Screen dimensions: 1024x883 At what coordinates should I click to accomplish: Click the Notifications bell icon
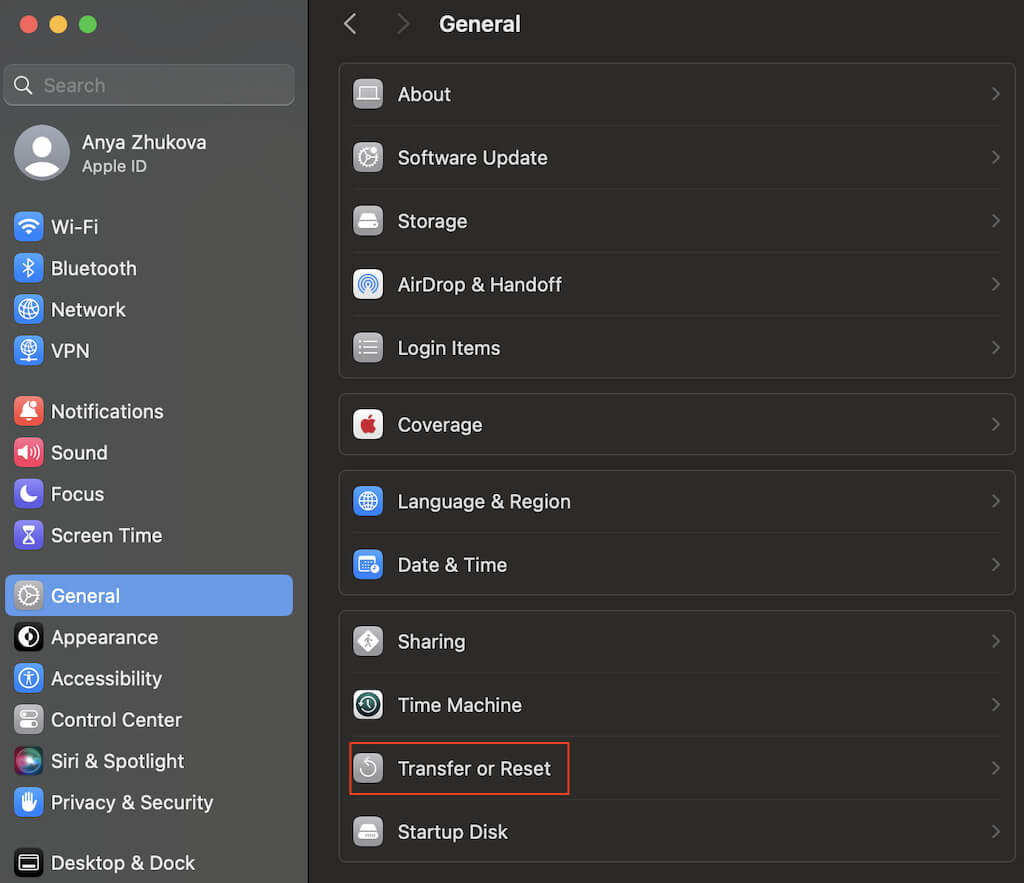[x=29, y=411]
